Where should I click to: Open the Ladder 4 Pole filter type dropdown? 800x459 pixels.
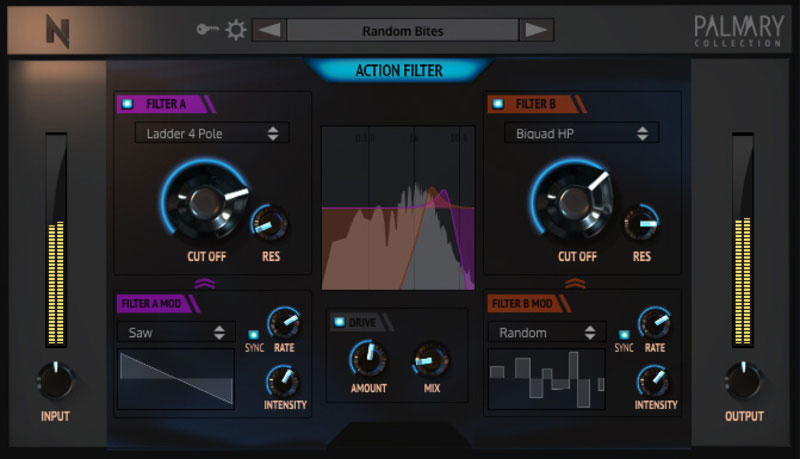(212, 133)
